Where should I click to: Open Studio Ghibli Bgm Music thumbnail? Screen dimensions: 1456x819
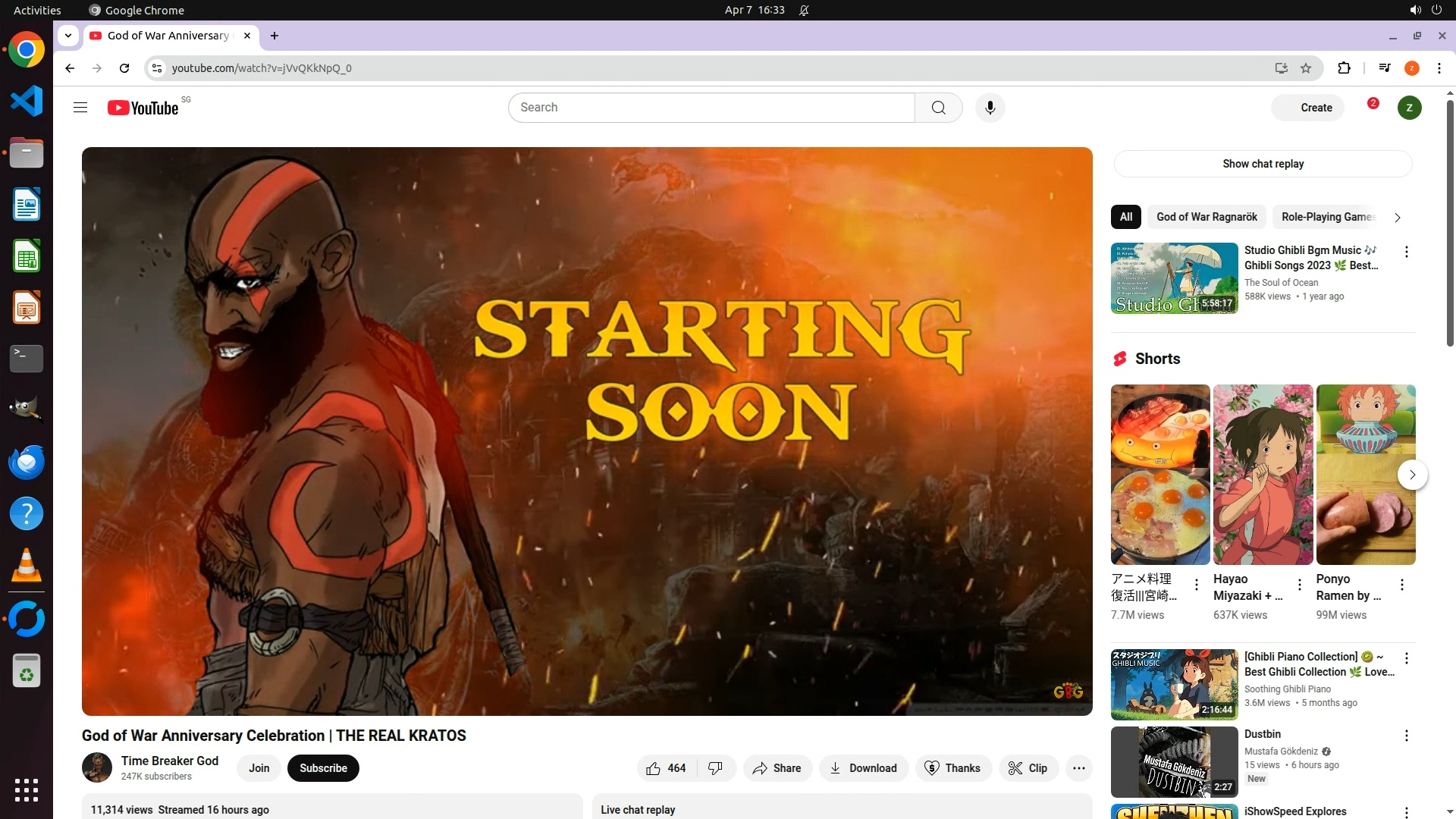[x=1174, y=278]
